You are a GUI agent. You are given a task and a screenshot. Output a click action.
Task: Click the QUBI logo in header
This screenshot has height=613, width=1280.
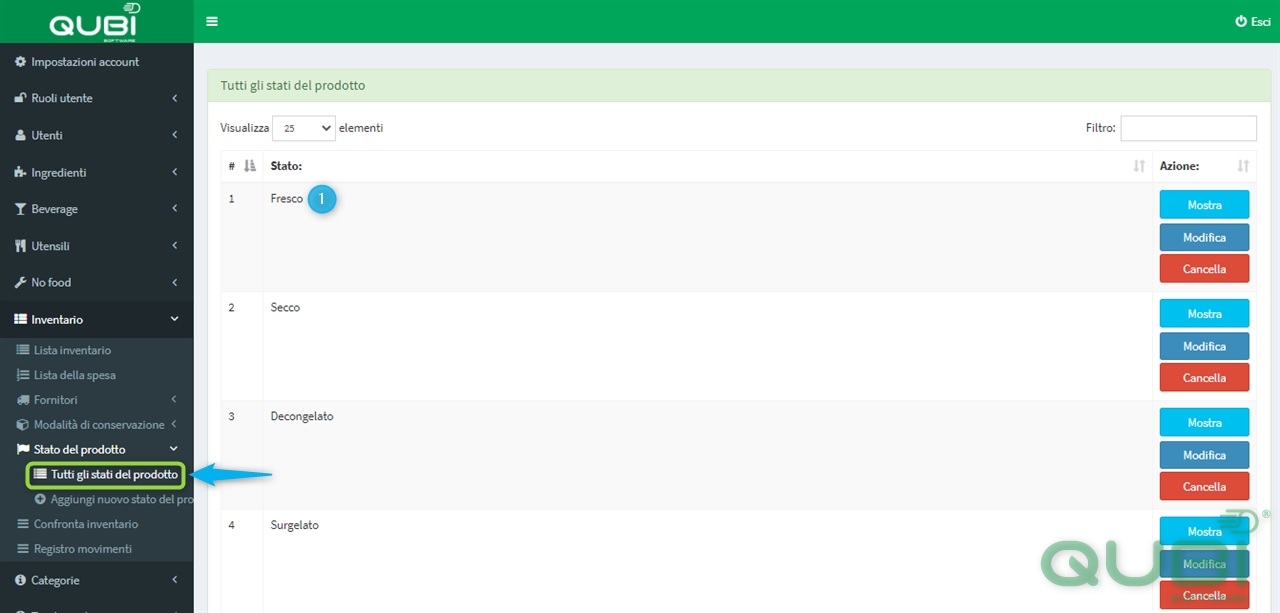click(94, 23)
